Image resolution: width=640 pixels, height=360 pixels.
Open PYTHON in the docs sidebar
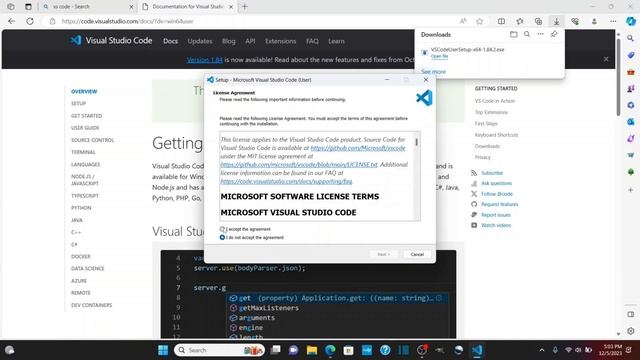(81, 208)
